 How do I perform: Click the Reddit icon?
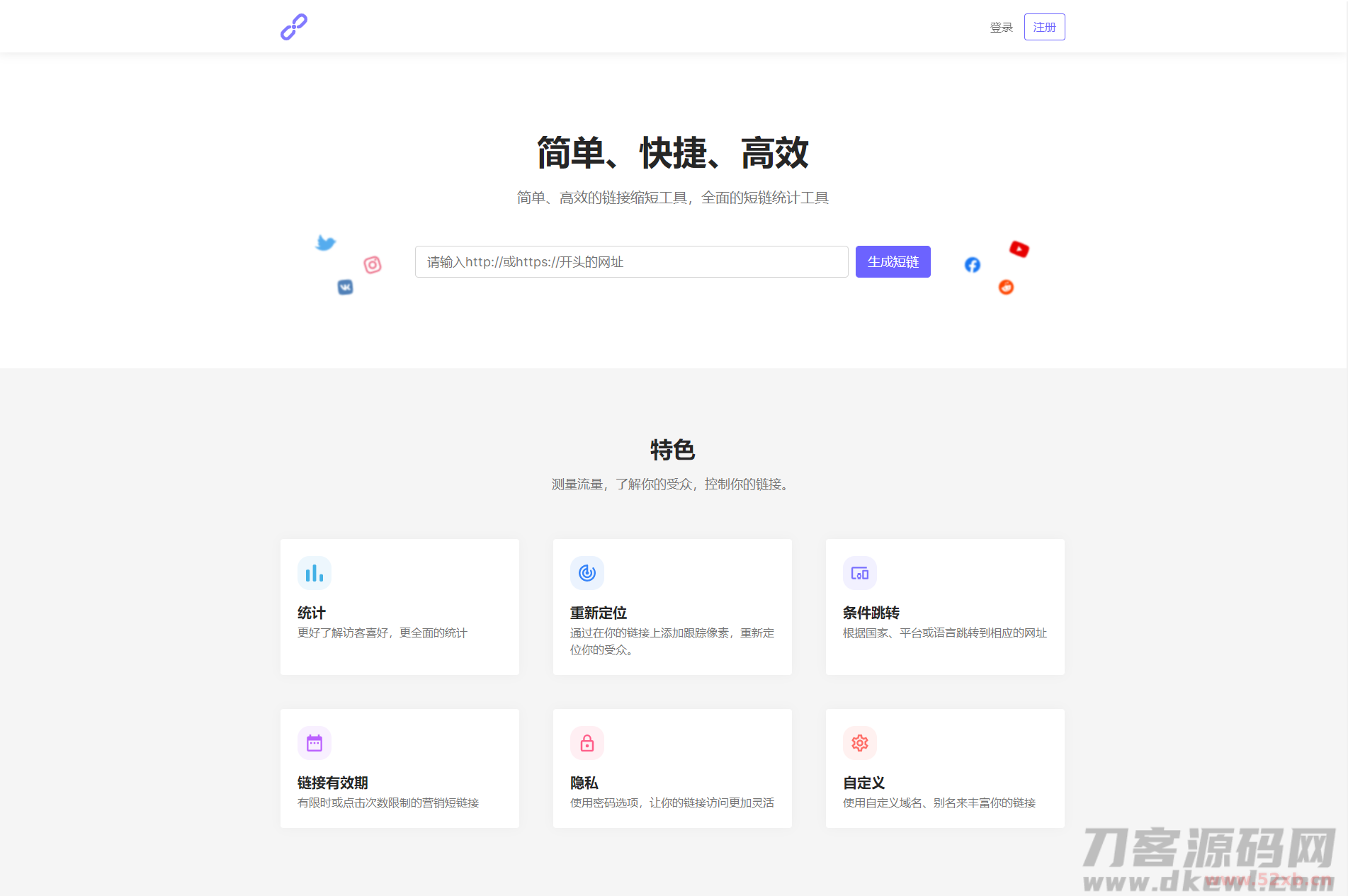[x=1006, y=287]
